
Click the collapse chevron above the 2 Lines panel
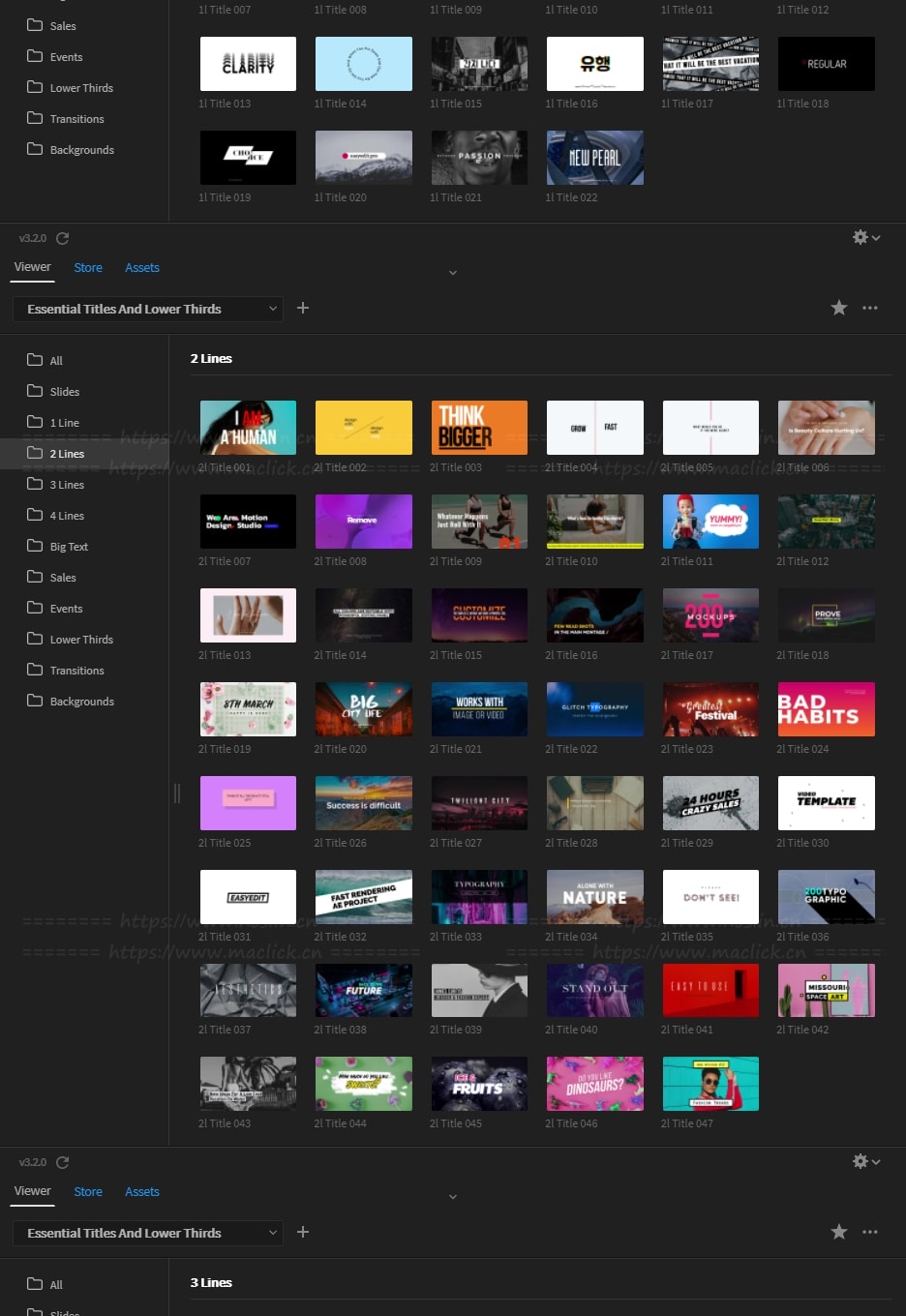pyautogui.click(x=452, y=273)
